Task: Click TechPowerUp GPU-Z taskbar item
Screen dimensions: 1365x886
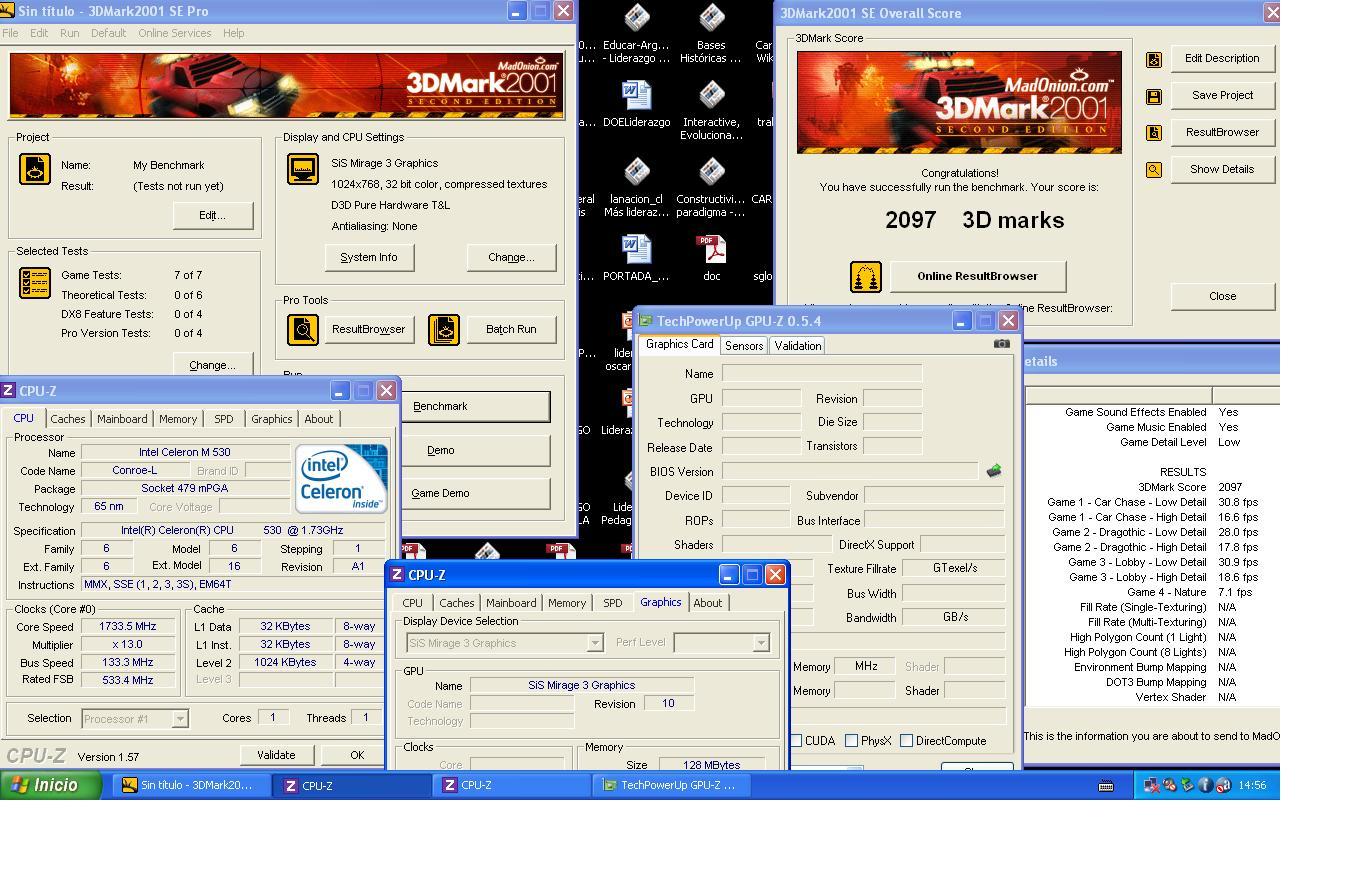Action: pos(672,785)
